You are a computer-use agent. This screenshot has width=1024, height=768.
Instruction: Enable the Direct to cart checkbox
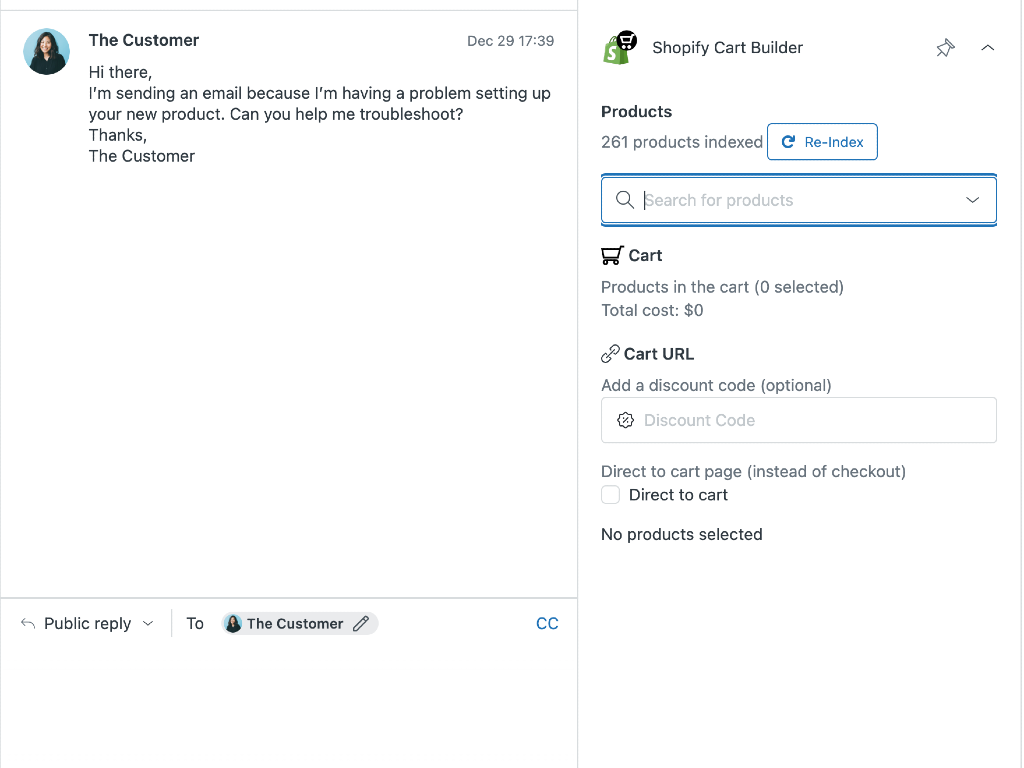(x=610, y=495)
